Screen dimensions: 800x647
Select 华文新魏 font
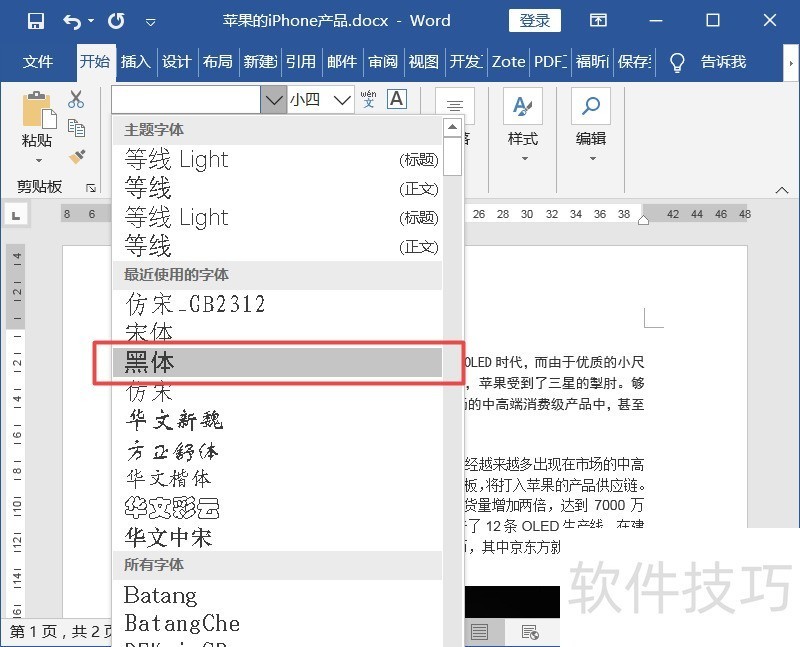coord(277,420)
